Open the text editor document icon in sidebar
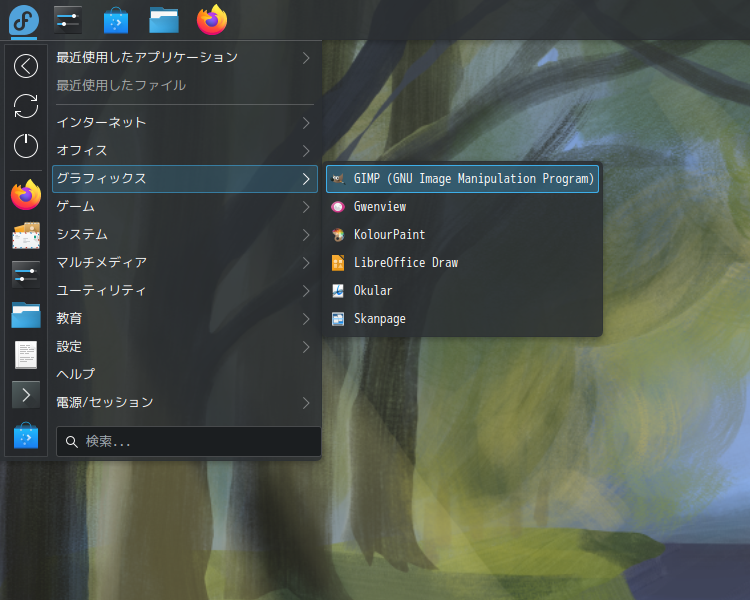The width and height of the screenshot is (750, 600). click(26, 355)
